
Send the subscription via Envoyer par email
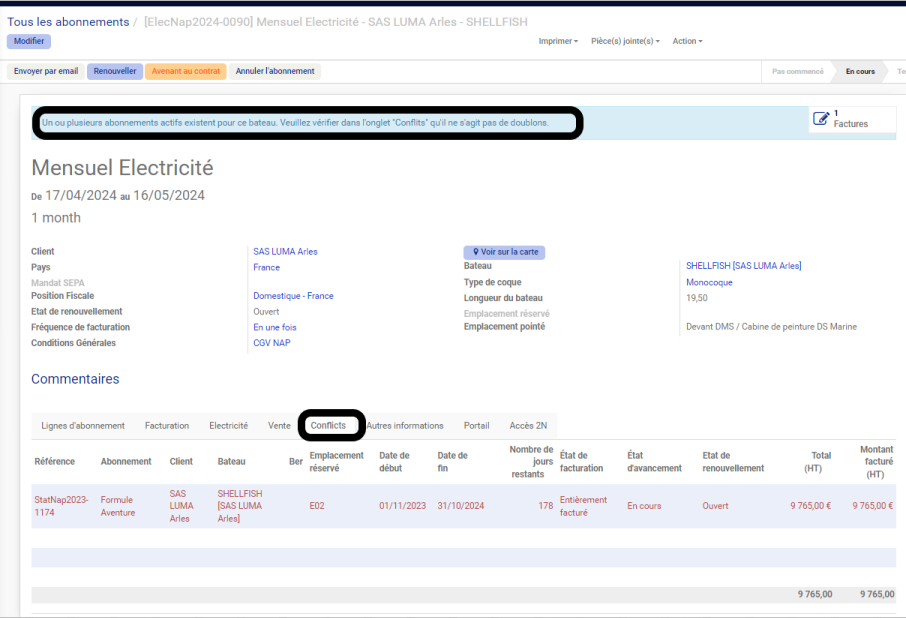tap(46, 71)
